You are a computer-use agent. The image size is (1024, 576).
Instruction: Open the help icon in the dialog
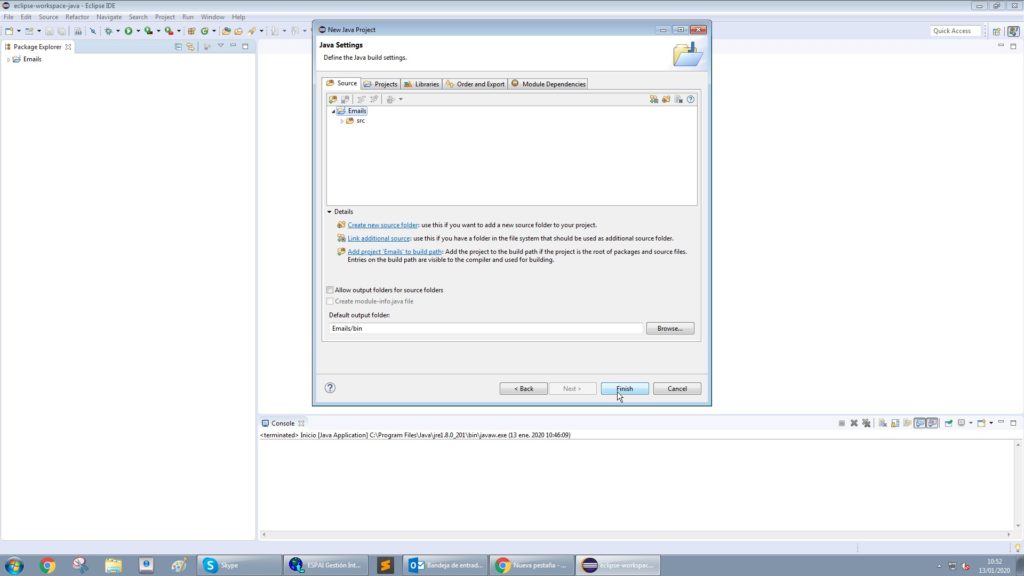click(330, 388)
